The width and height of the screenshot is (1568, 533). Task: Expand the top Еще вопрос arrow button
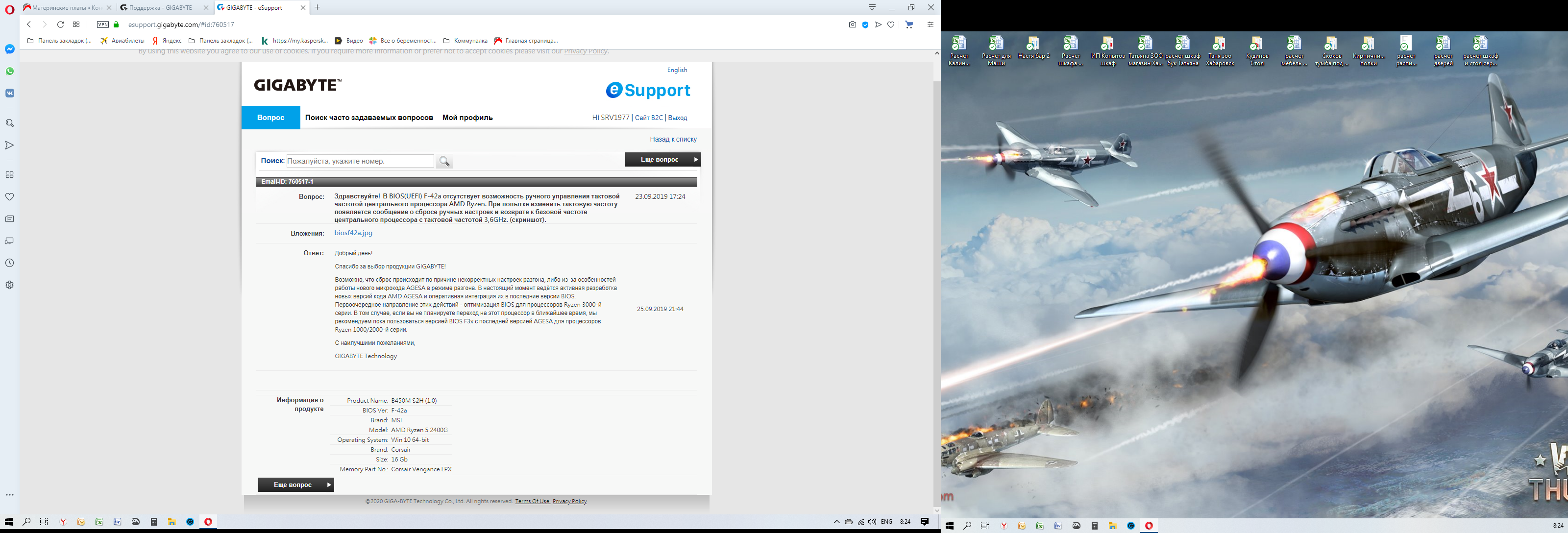point(662,159)
